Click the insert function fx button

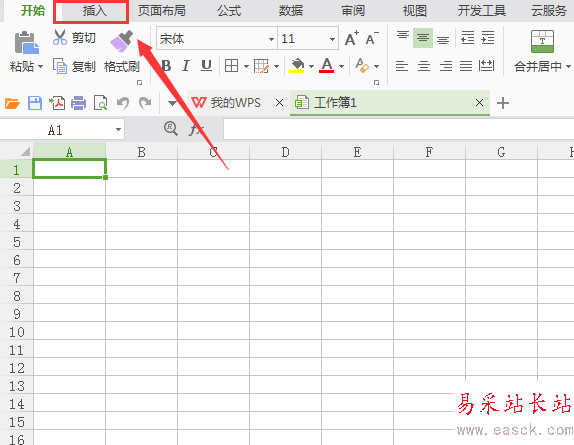click(x=196, y=129)
